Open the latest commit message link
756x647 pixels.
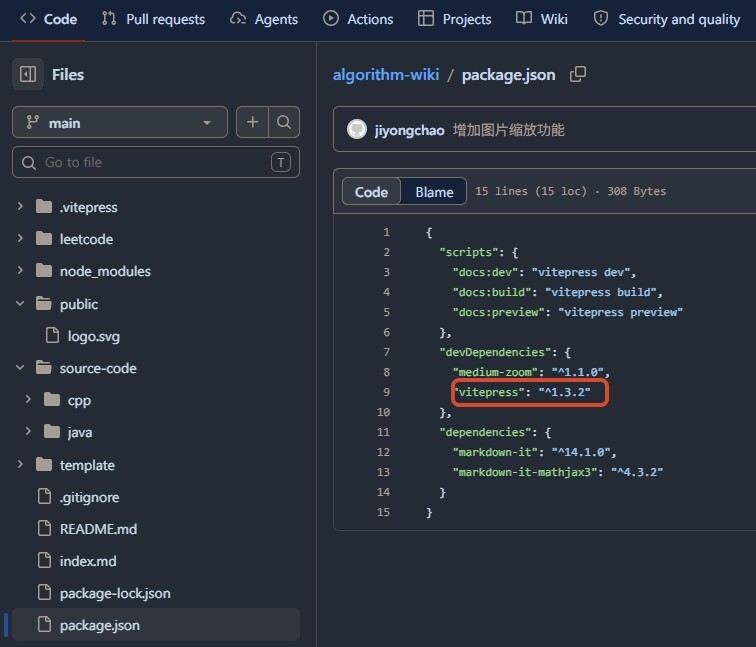[509, 130]
